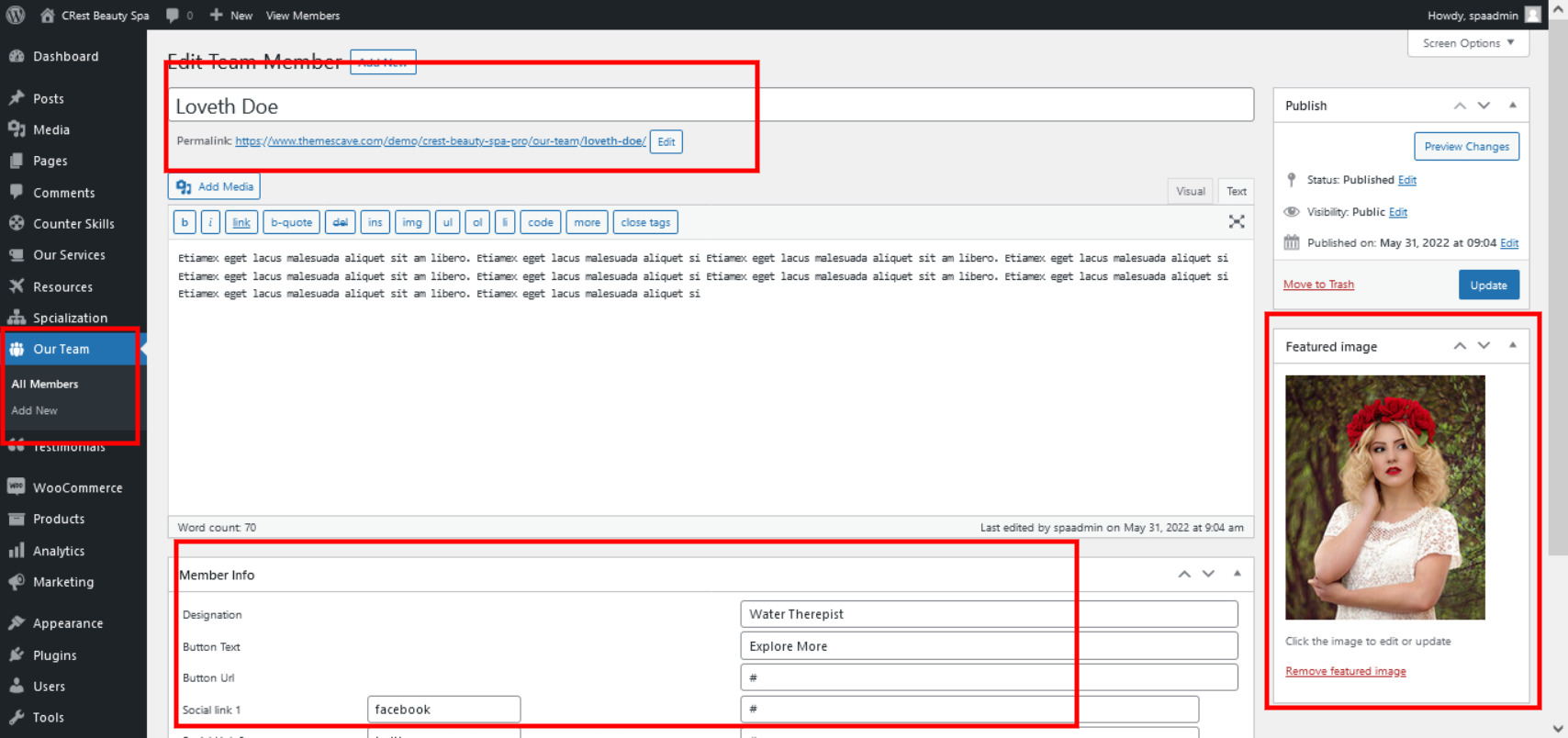Toggle distraction-free fullscreen editor icon
The width and height of the screenshot is (1568, 738).
[x=1237, y=222]
